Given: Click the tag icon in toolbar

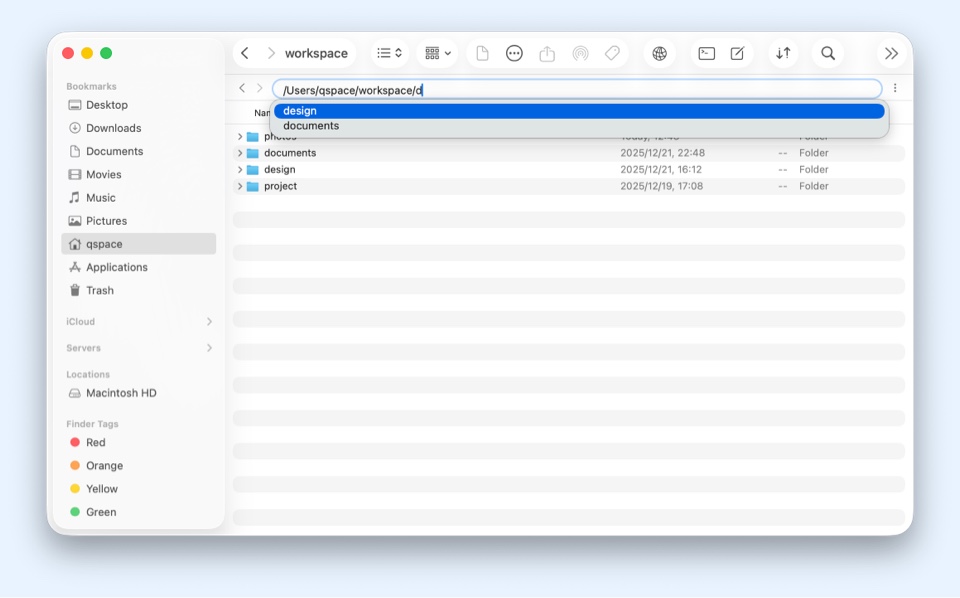Looking at the screenshot, I should [x=612, y=54].
